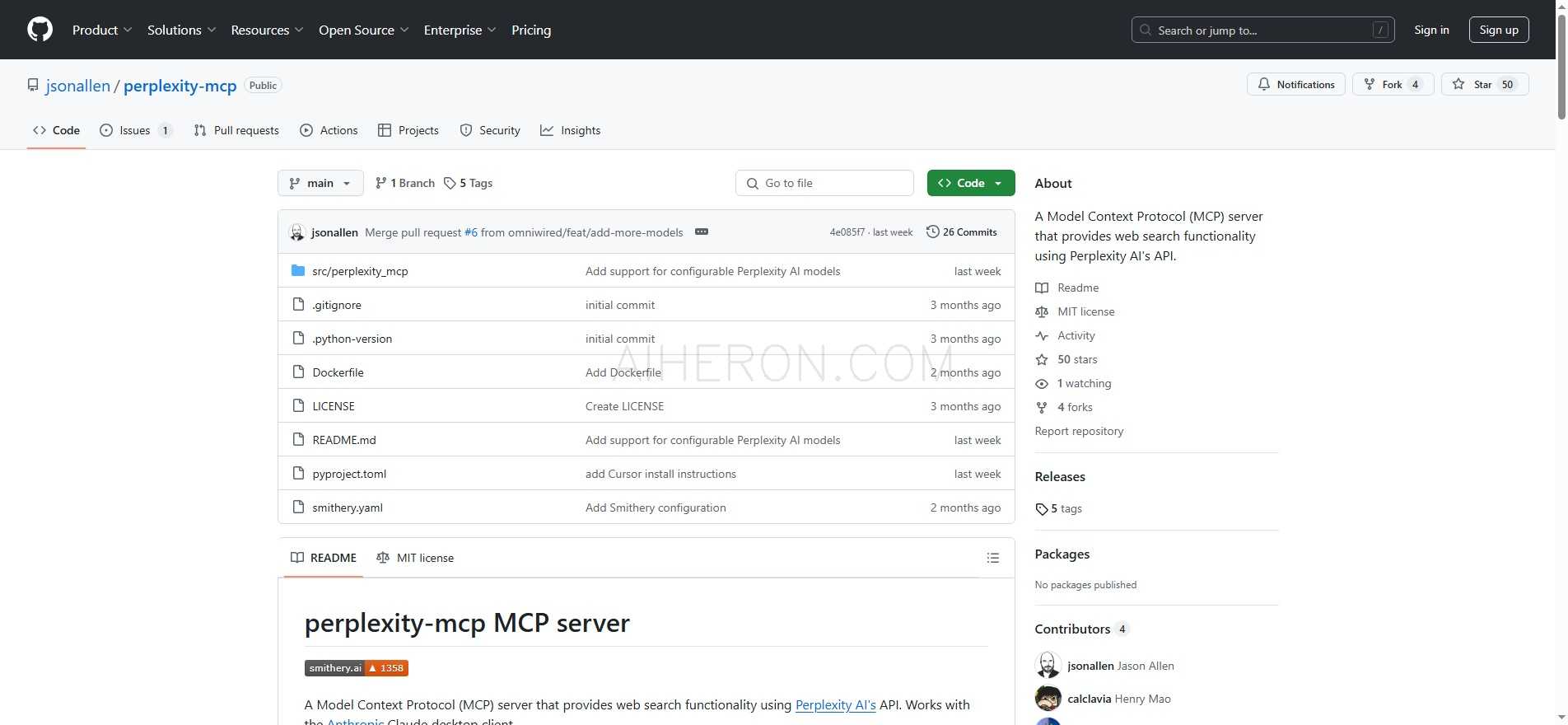The image size is (1568, 725).
Task: Open pull request #6 link
Action: coord(471,232)
